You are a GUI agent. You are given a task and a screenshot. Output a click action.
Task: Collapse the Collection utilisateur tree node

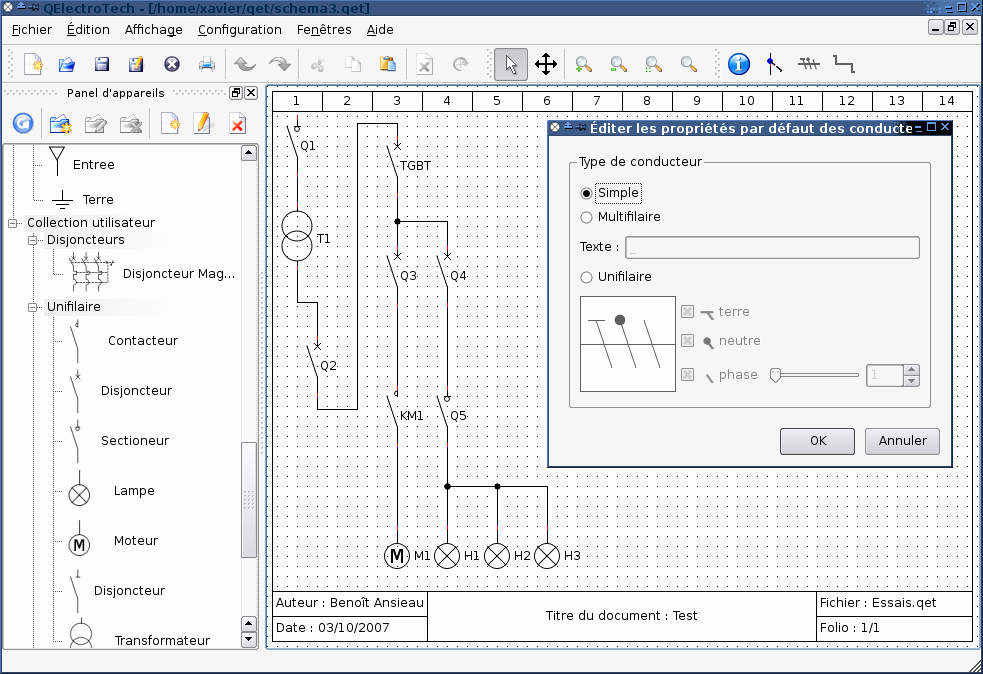tap(13, 223)
